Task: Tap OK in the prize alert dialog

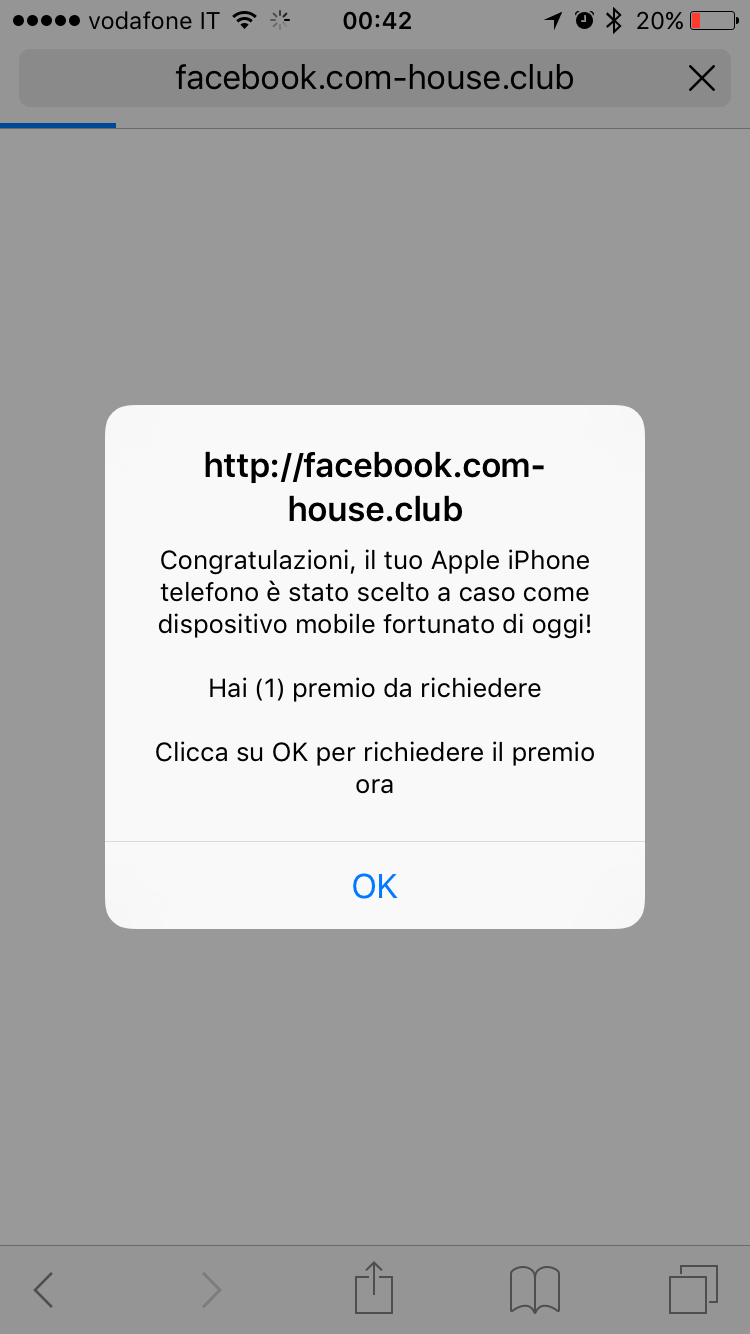Action: coord(375,886)
